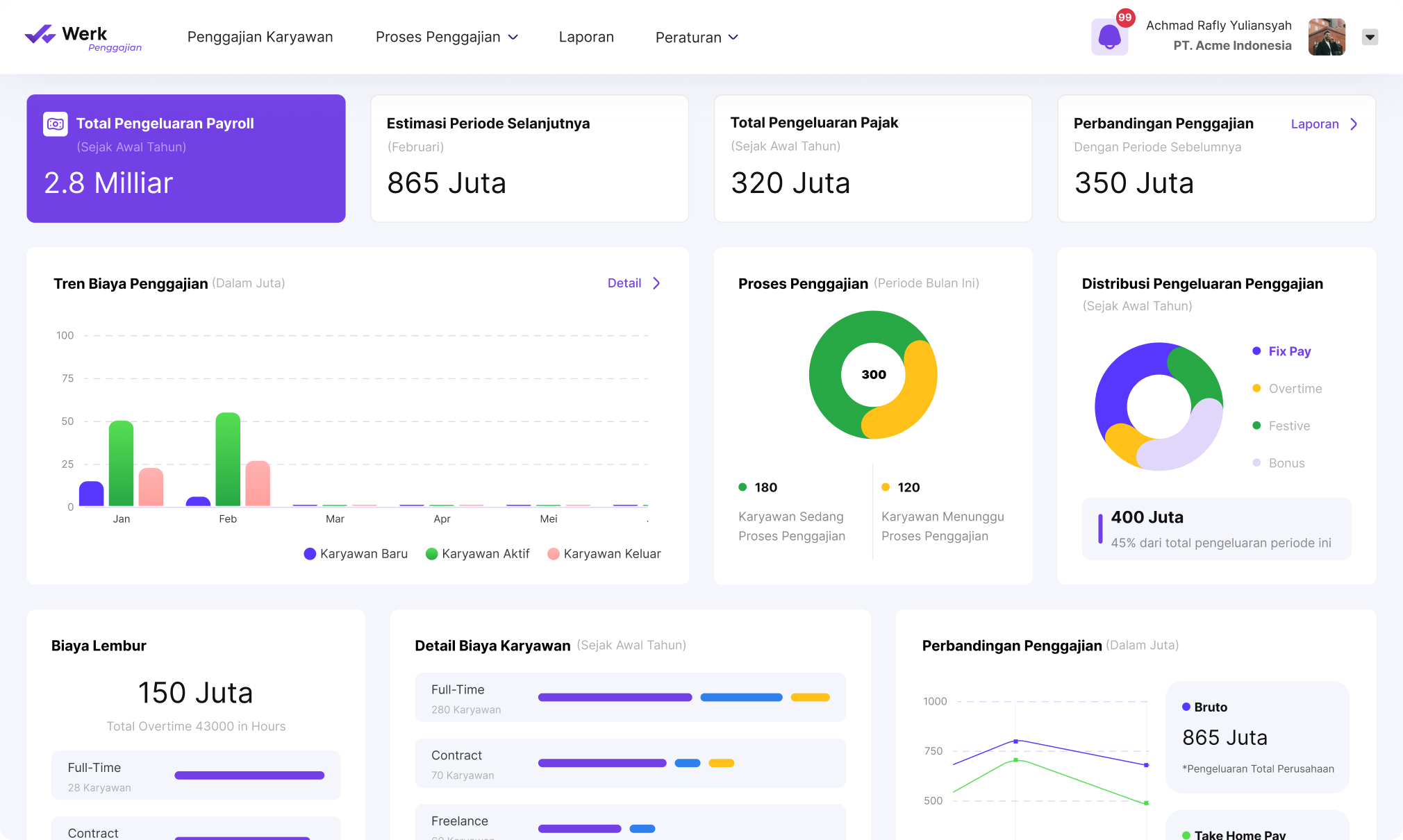
Task: Click 150 Juta Biaya Lembur value
Action: pyautogui.click(x=195, y=693)
